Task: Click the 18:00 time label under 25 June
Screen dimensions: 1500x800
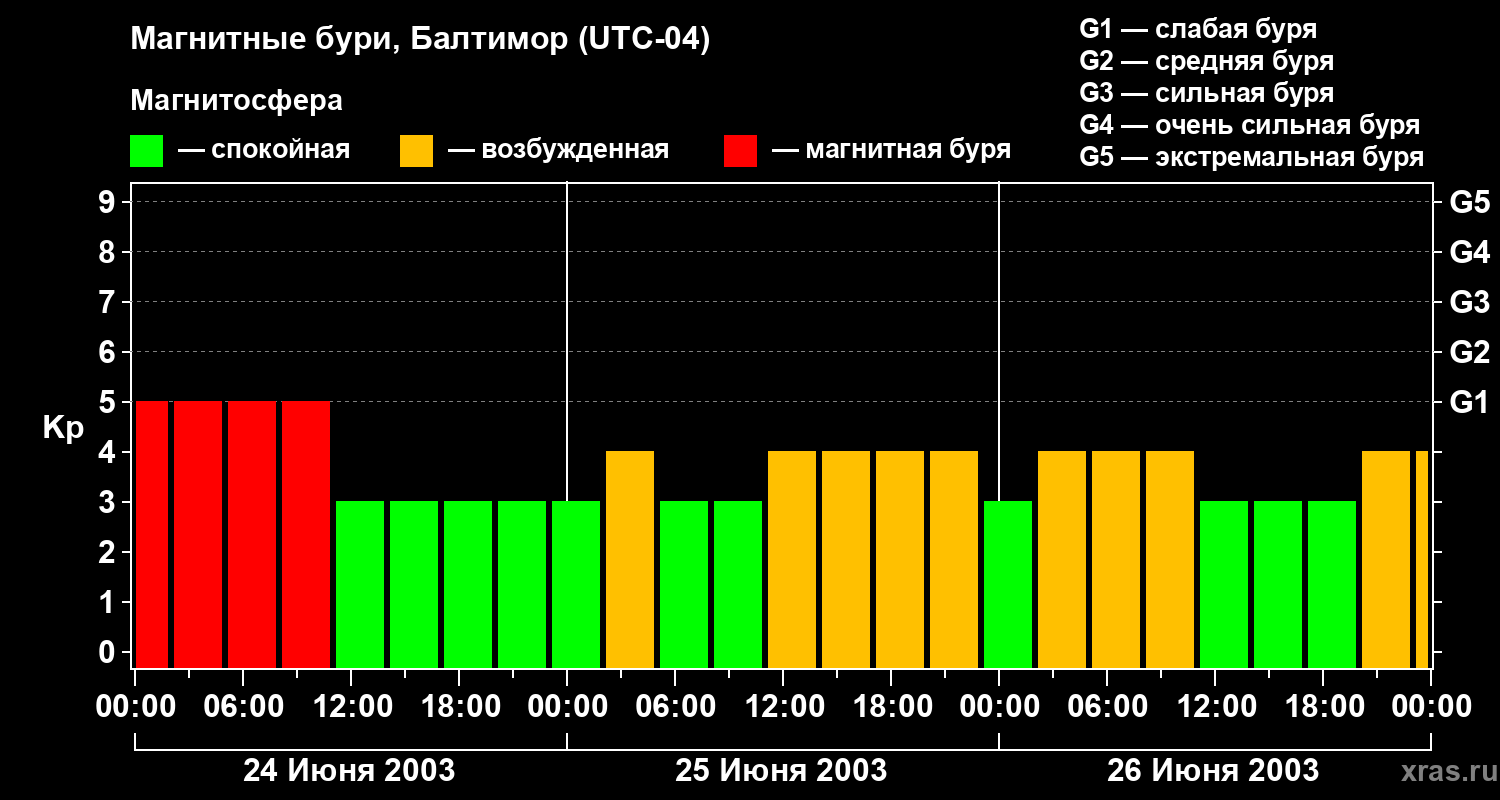Action: click(891, 707)
